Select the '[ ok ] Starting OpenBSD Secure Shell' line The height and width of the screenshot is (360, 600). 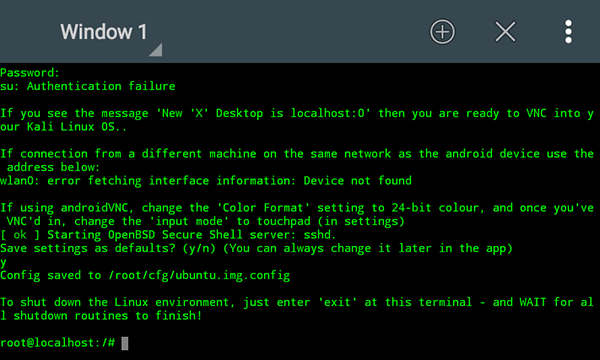pos(168,235)
